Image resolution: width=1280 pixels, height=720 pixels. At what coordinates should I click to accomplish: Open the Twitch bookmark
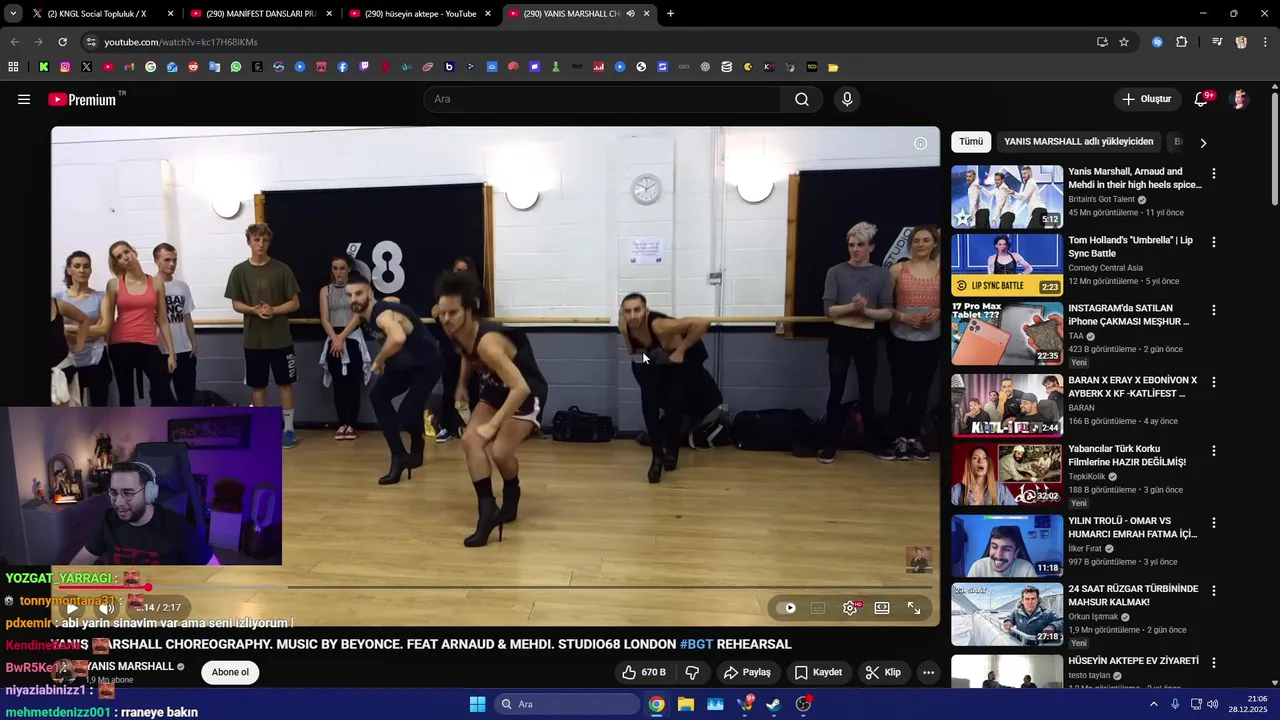click(364, 67)
